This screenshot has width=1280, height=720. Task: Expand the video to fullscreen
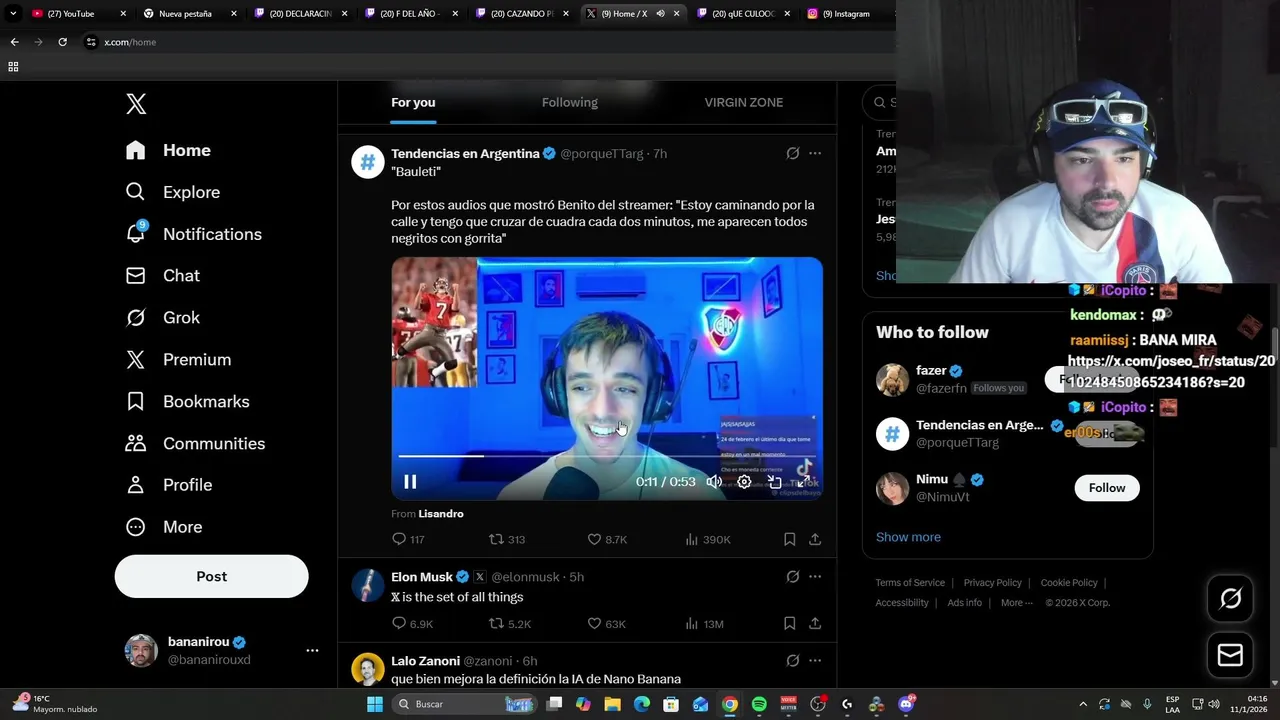803,482
